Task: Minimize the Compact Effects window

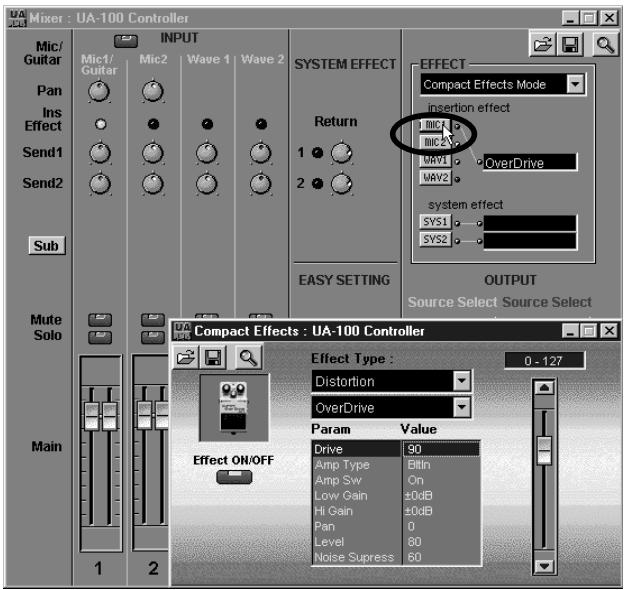Action: point(570,331)
